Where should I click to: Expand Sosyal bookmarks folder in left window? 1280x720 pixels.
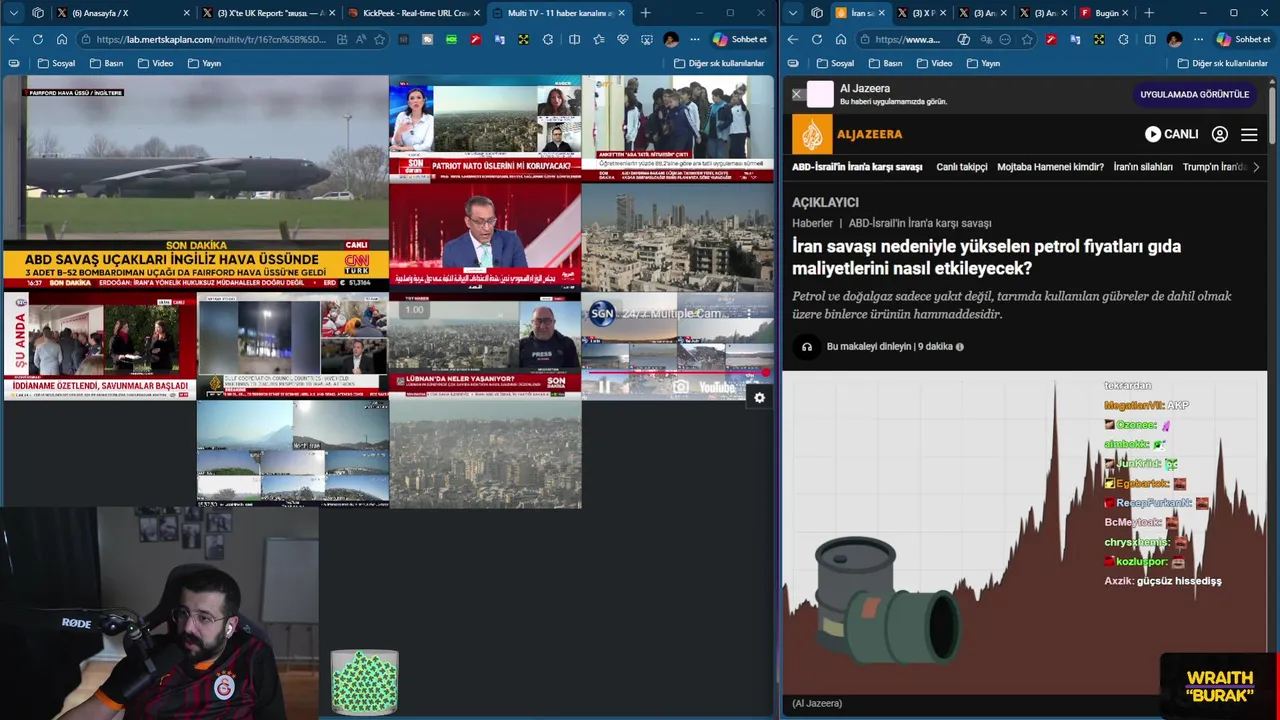pyautogui.click(x=56, y=63)
